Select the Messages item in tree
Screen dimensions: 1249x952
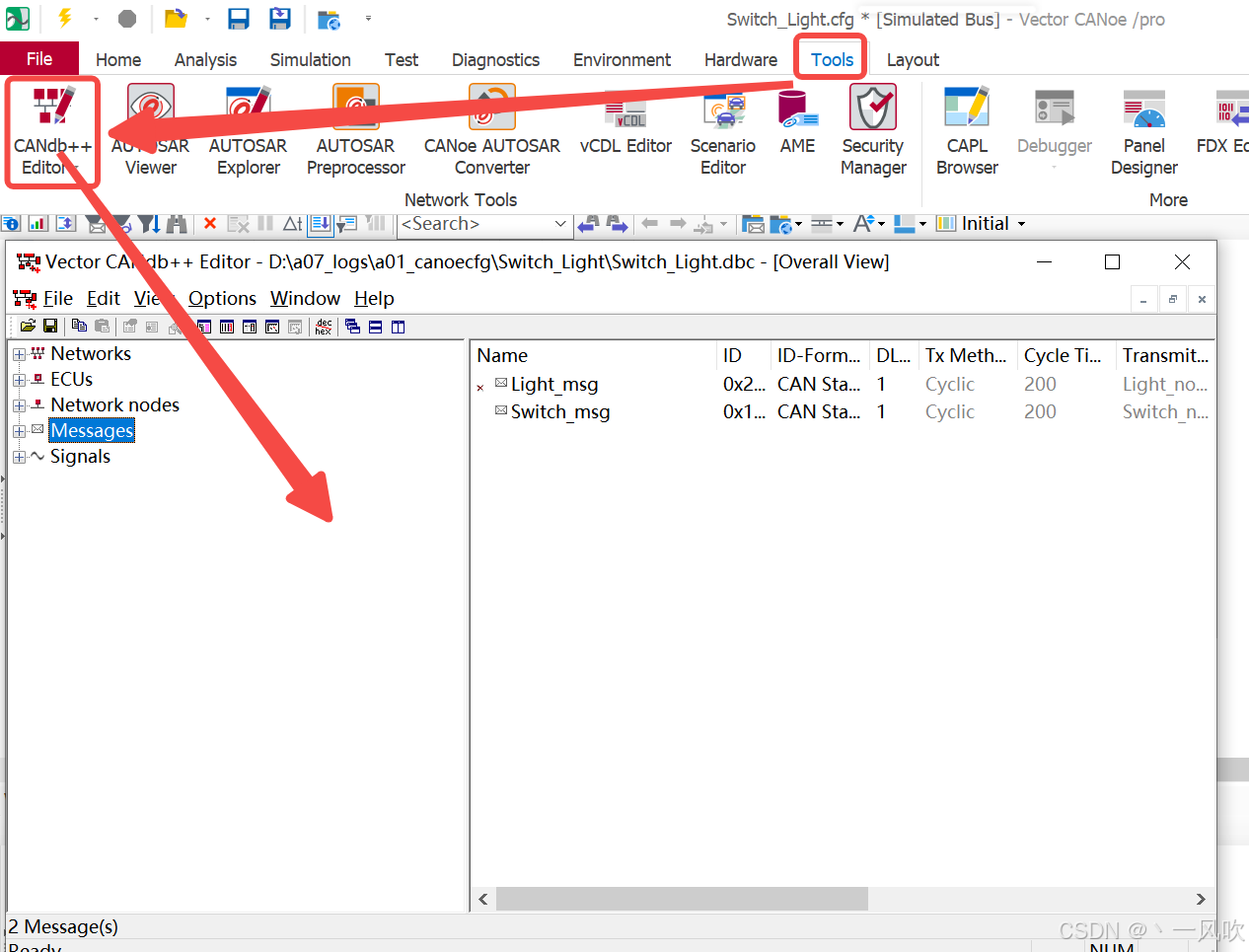92,431
